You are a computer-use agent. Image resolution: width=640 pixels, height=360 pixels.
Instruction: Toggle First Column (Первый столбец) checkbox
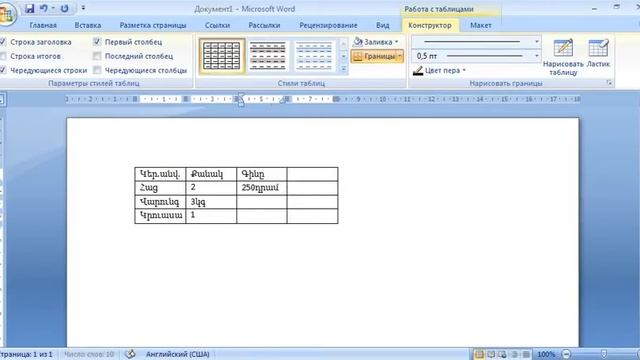coord(97,42)
